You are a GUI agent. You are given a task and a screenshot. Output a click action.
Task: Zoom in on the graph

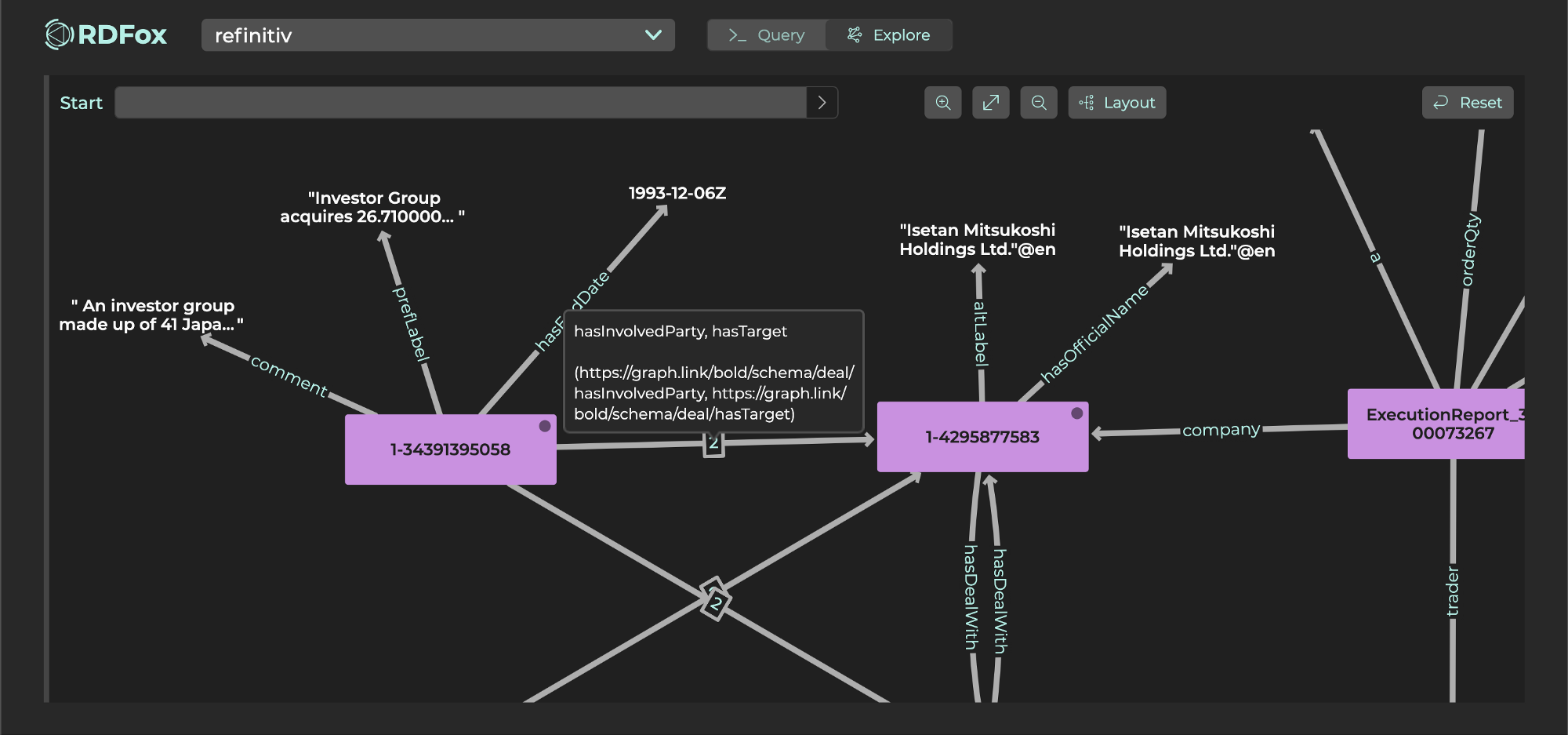(x=943, y=103)
